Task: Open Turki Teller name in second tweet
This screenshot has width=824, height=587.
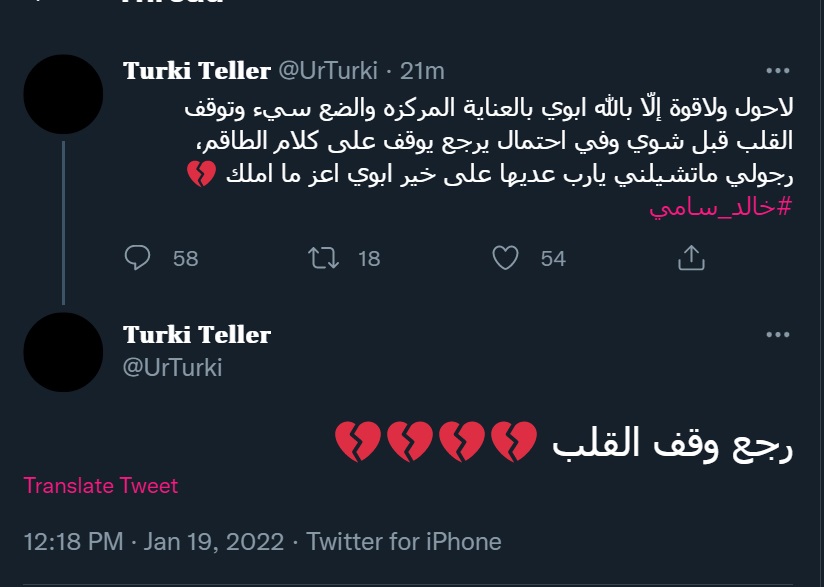Action: (x=197, y=335)
